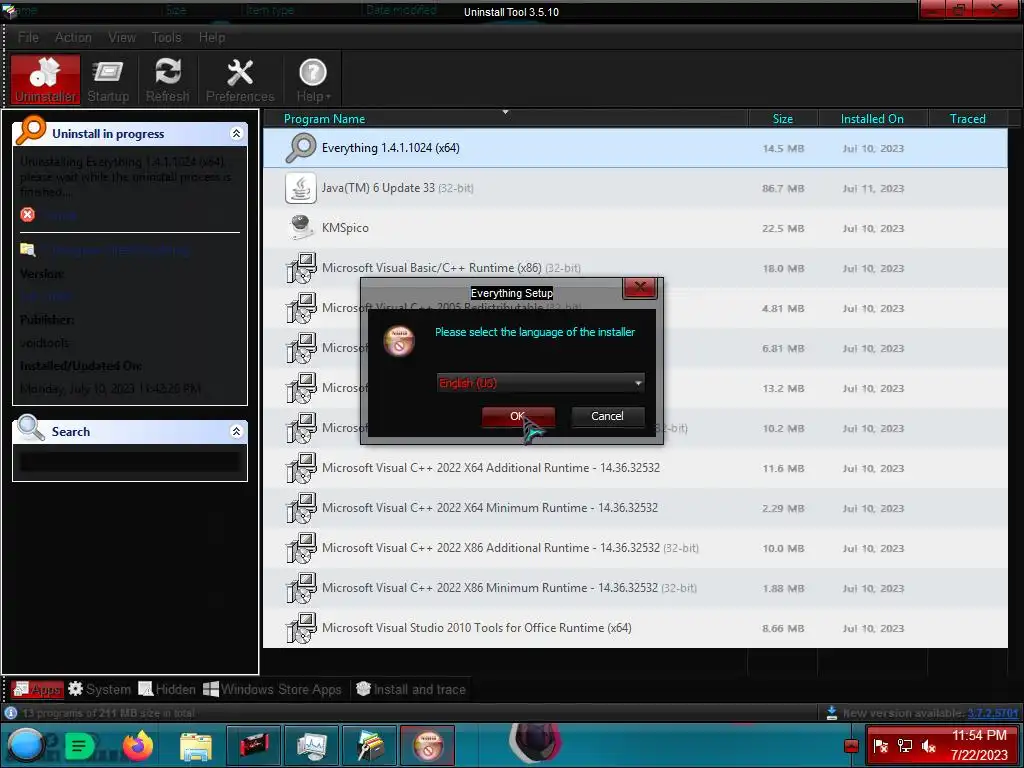Select the Everything 1.4.1.1024 magnifier icon

point(300,148)
